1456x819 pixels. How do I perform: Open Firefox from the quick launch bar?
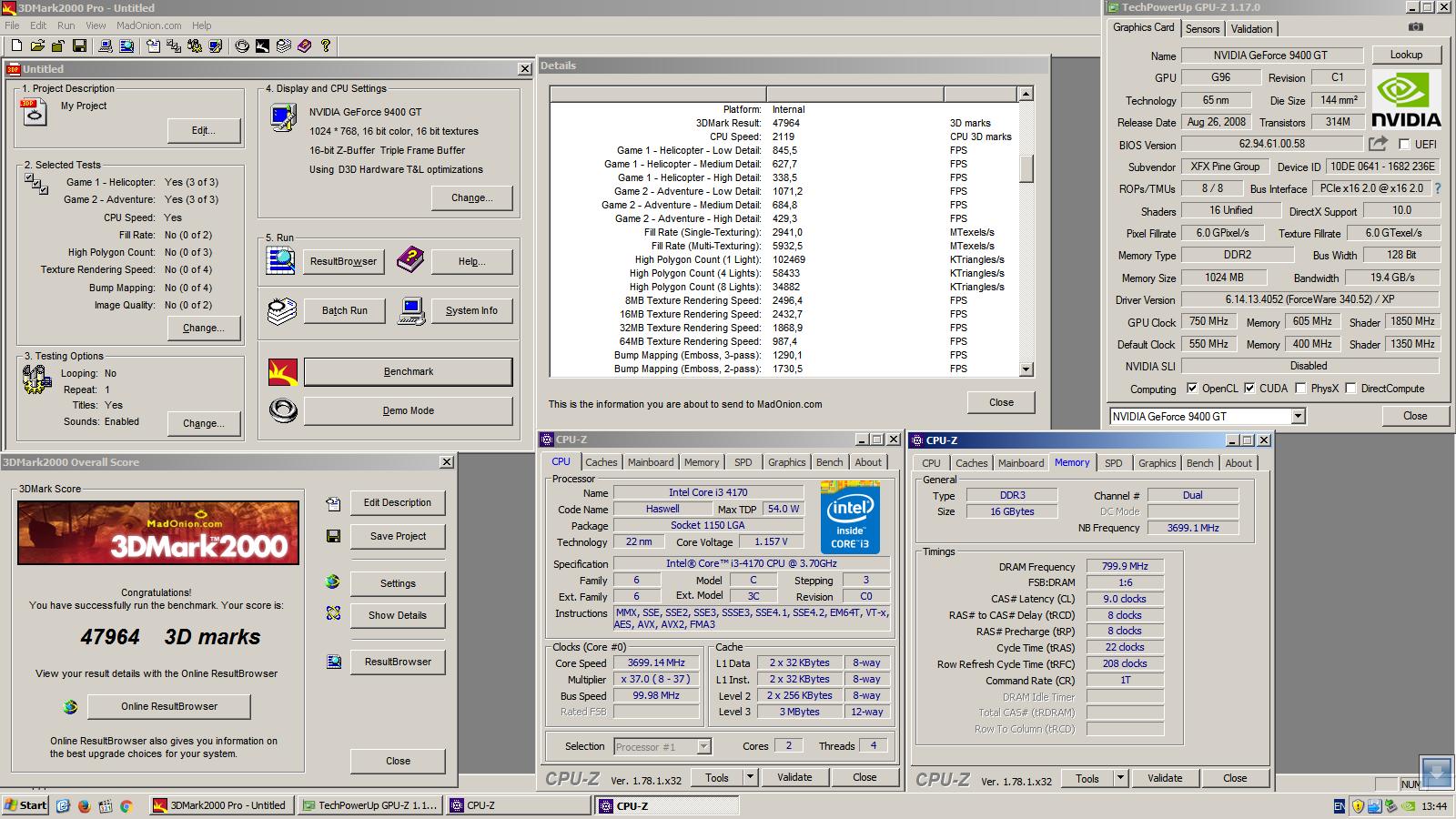pyautogui.click(x=85, y=805)
